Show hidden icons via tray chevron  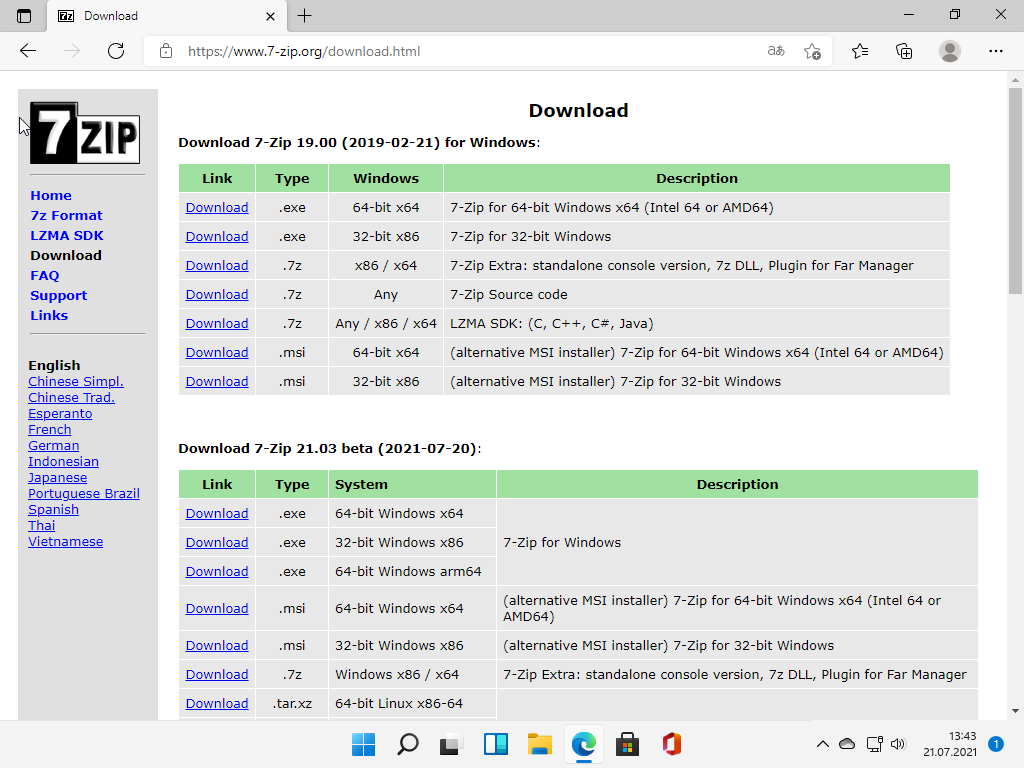tap(822, 744)
